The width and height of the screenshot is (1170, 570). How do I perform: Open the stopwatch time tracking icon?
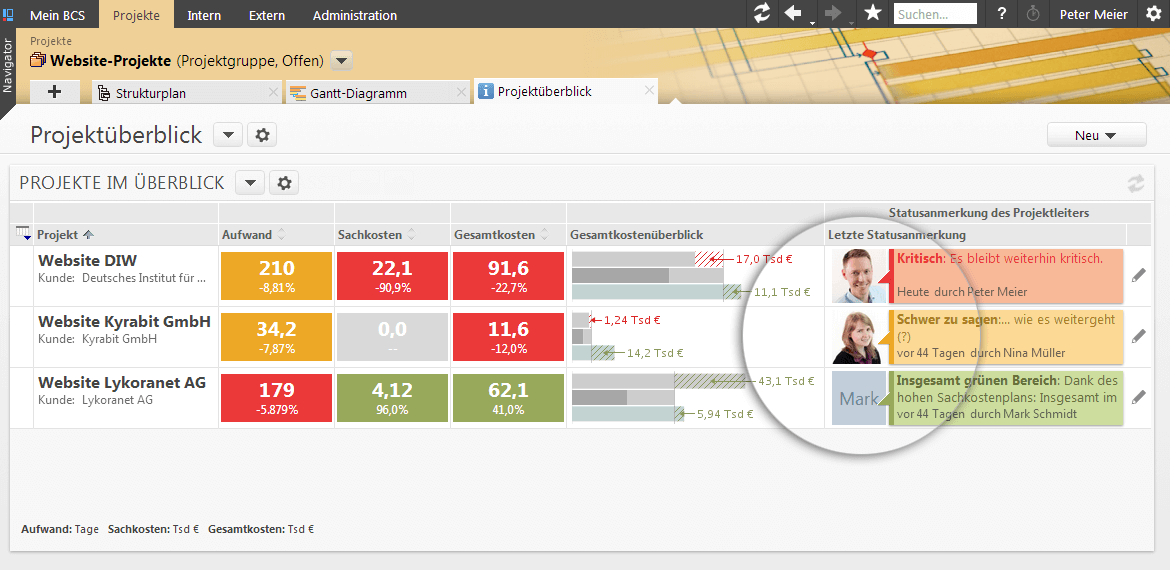coord(1033,14)
